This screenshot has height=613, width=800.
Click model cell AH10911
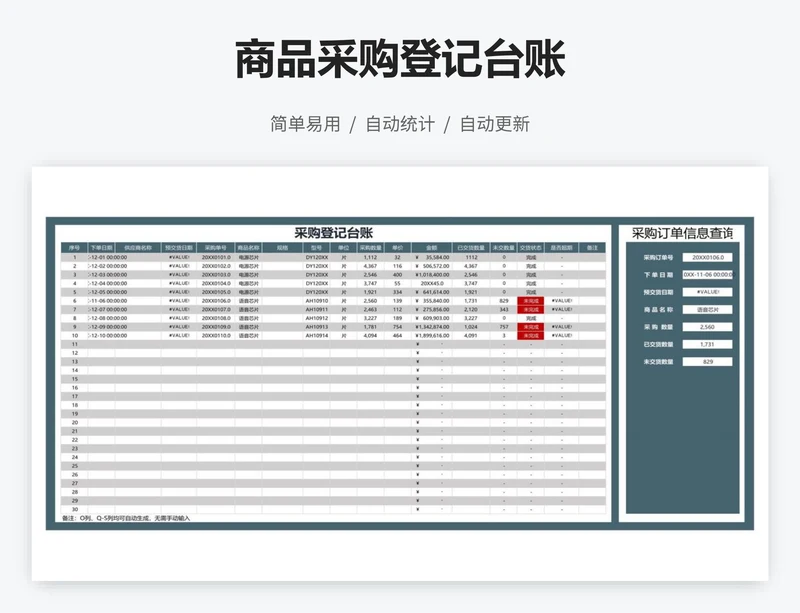click(316, 310)
